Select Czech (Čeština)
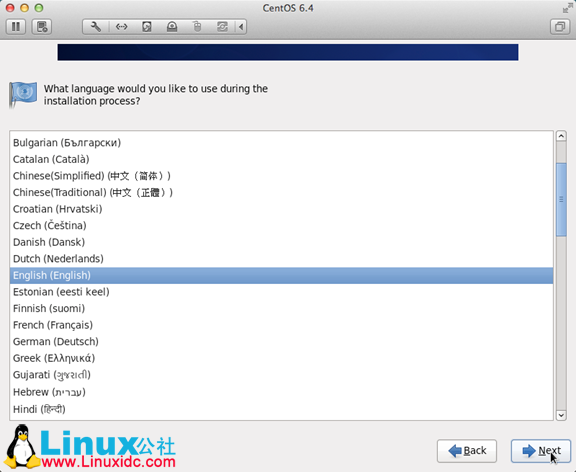Image resolution: width=576 pixels, height=472 pixels. pos(281,226)
